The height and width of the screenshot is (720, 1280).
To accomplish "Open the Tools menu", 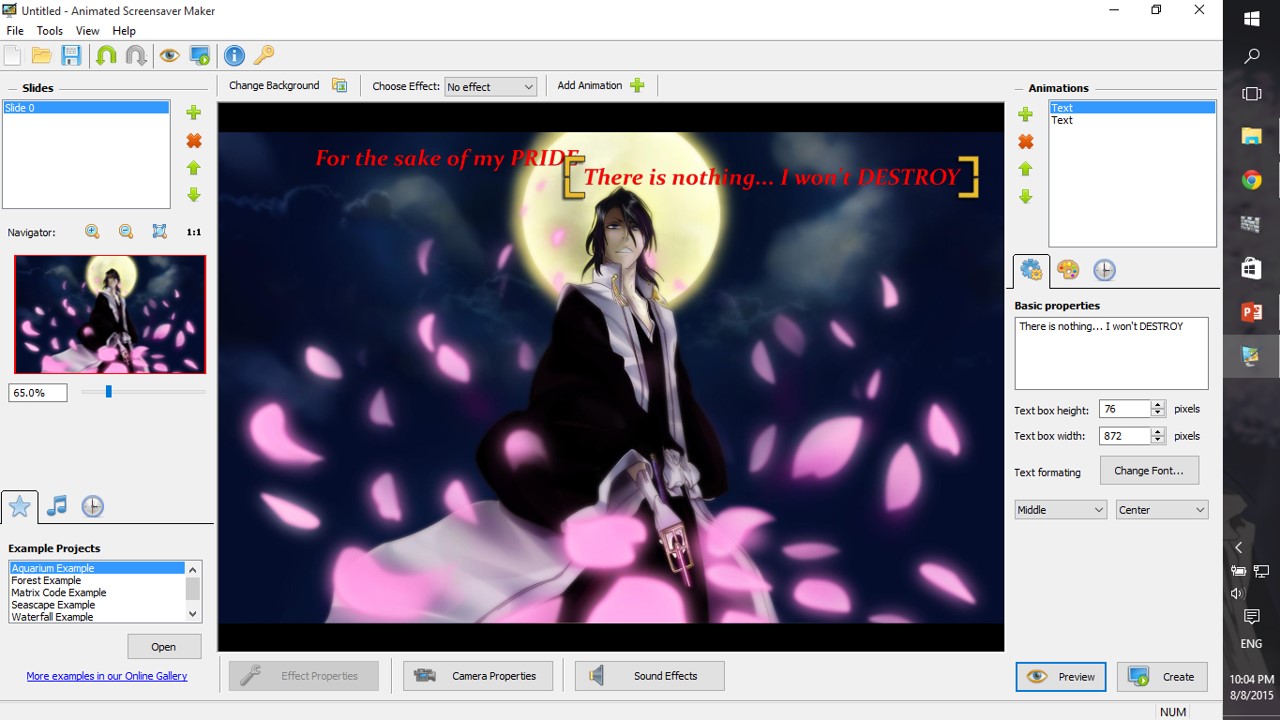I will pos(49,31).
